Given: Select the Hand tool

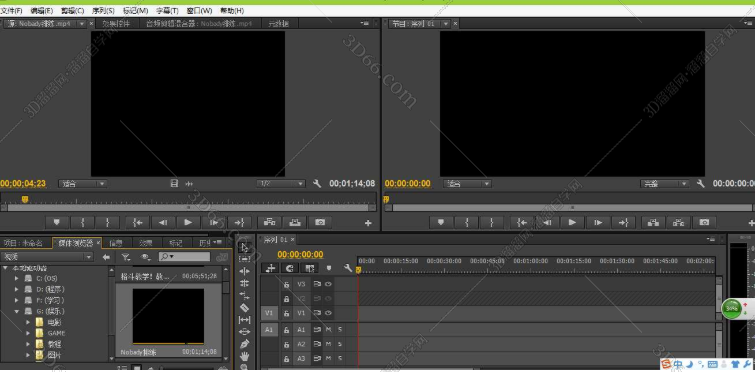Looking at the screenshot, I should coord(245,357).
